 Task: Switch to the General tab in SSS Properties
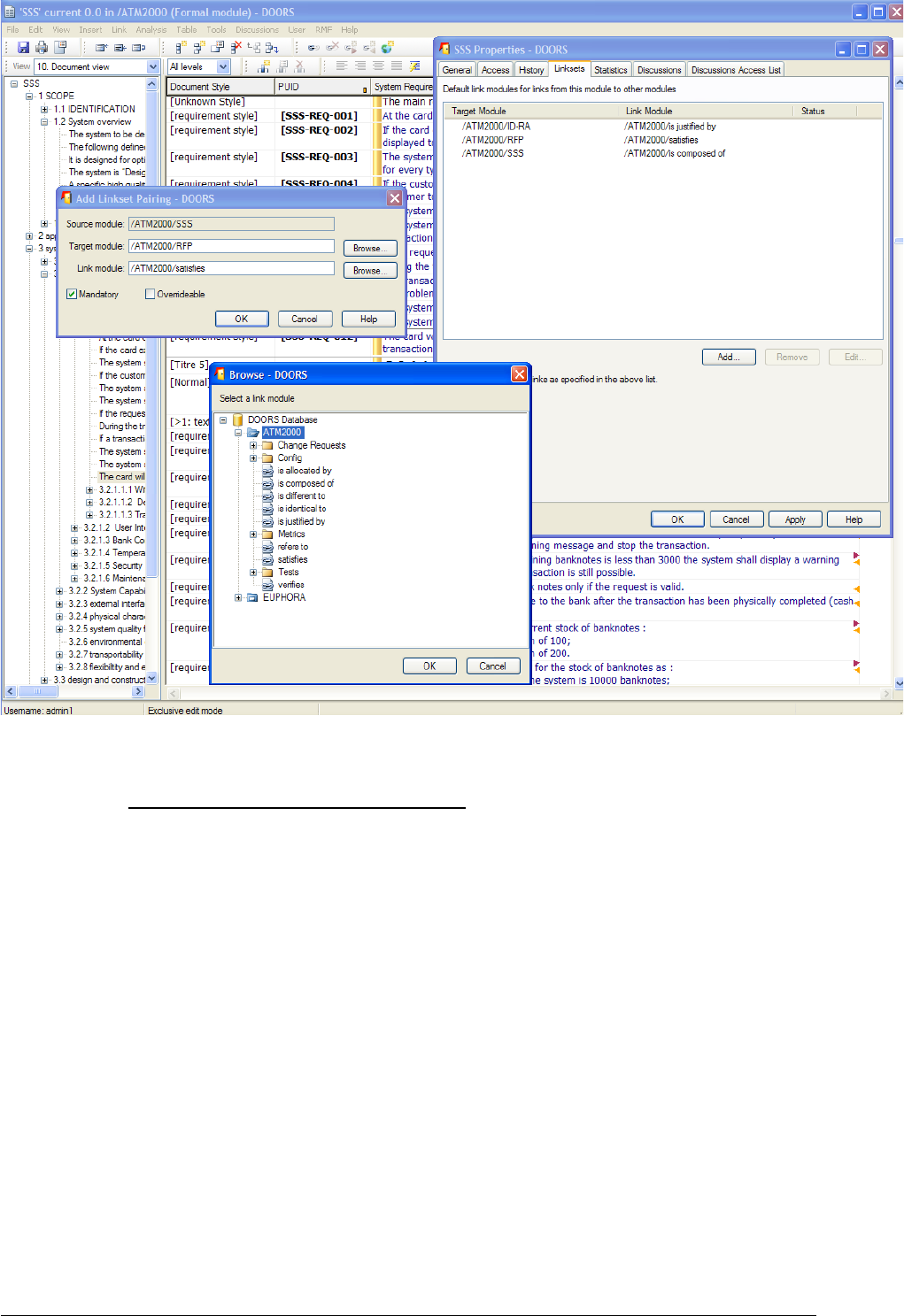(457, 70)
